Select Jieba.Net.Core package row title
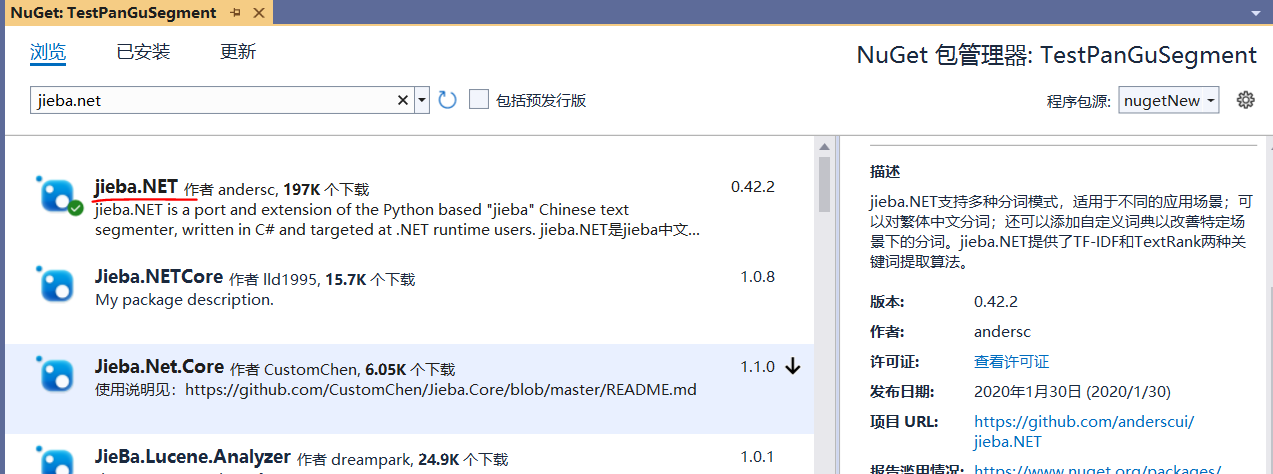The image size is (1273, 474). (x=159, y=367)
